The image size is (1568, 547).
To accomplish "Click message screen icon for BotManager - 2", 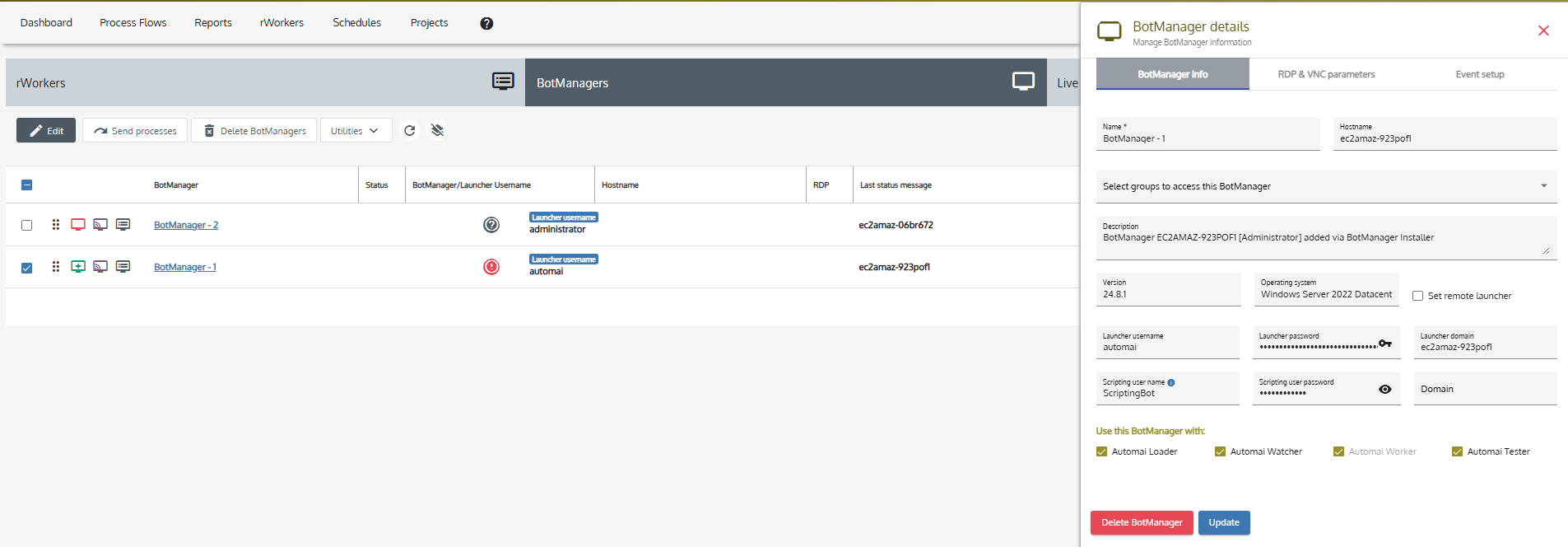I will (123, 224).
